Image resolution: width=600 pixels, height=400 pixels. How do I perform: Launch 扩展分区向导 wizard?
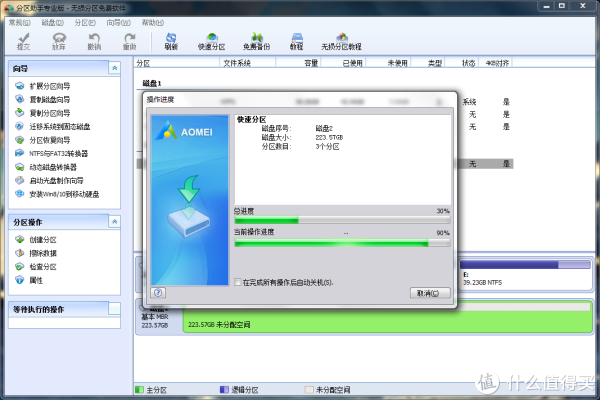coord(42,86)
